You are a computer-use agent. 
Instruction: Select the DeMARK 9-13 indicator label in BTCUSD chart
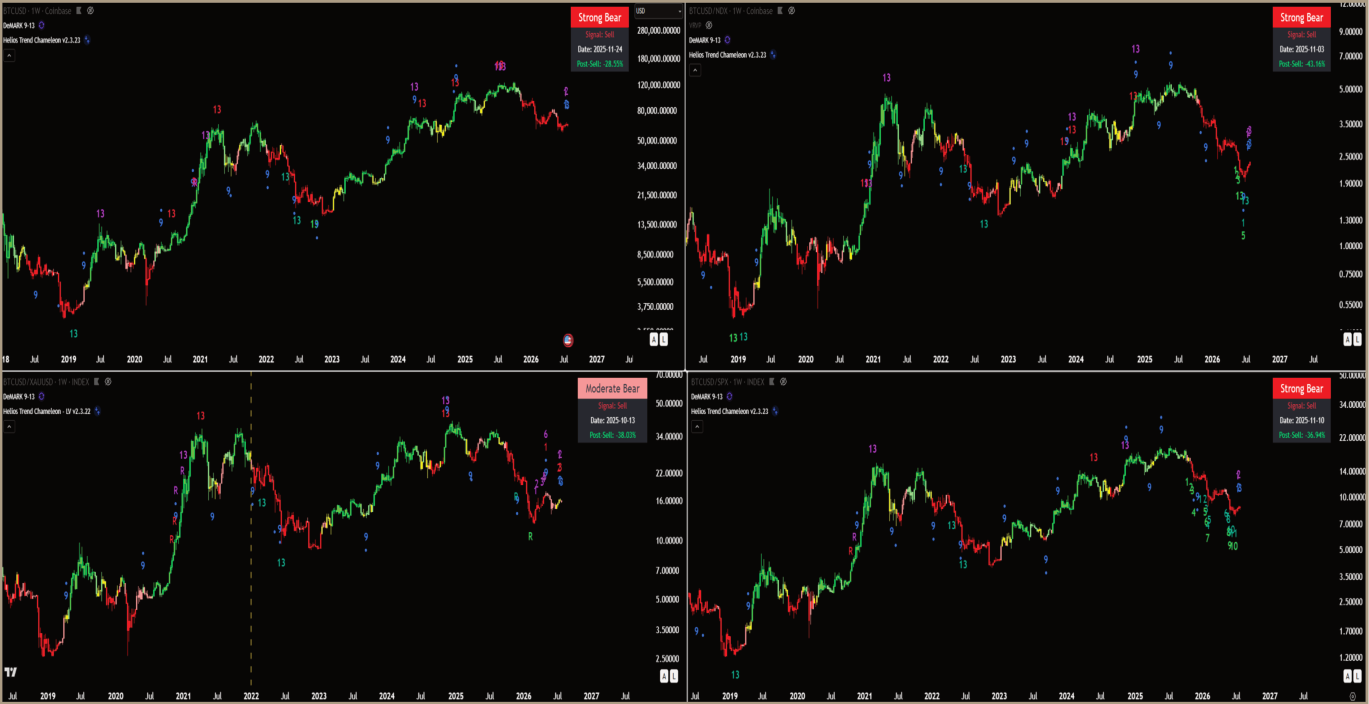coord(19,25)
